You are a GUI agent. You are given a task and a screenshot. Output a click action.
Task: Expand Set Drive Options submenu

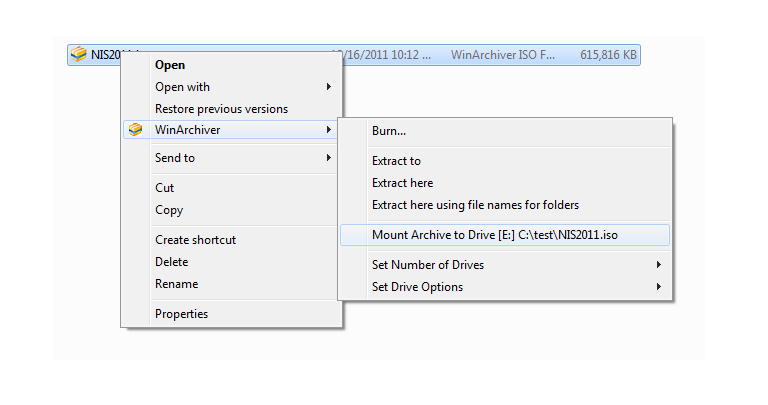pyautogui.click(x=658, y=287)
